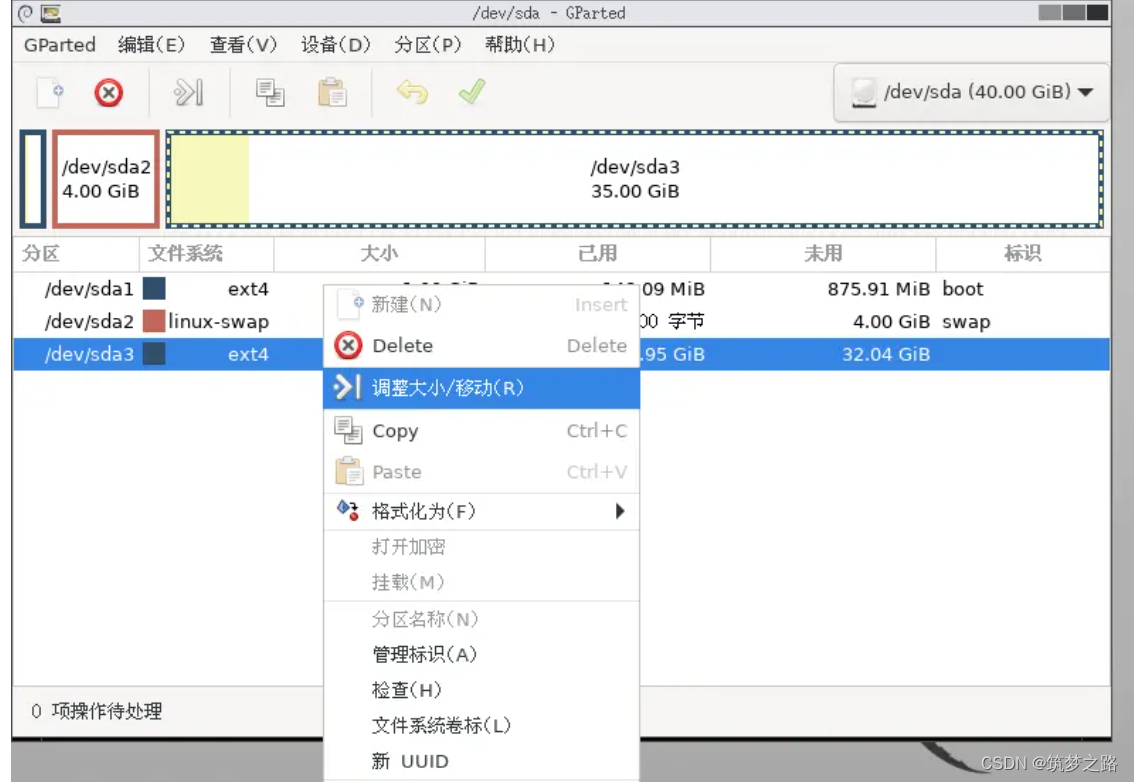Click the Copy icon in the context menu

click(348, 430)
